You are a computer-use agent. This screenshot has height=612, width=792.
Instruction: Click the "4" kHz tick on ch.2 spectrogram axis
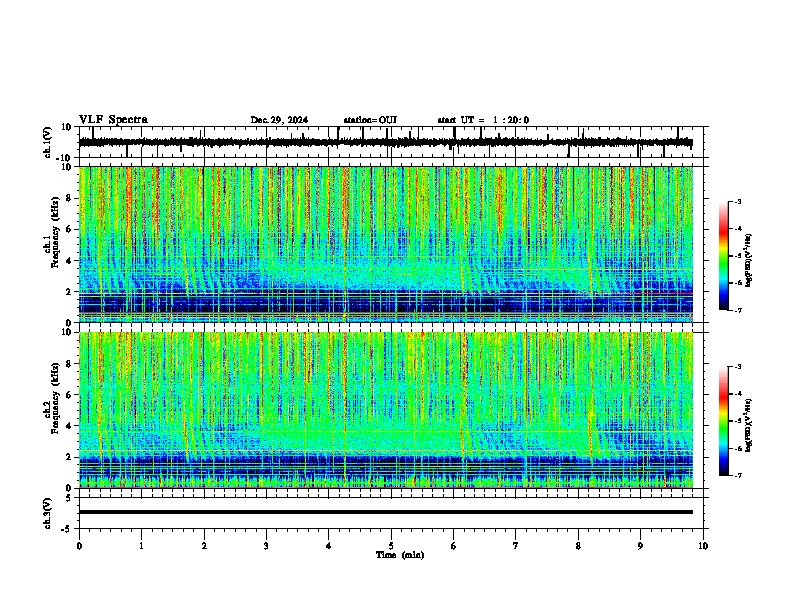click(x=69, y=426)
